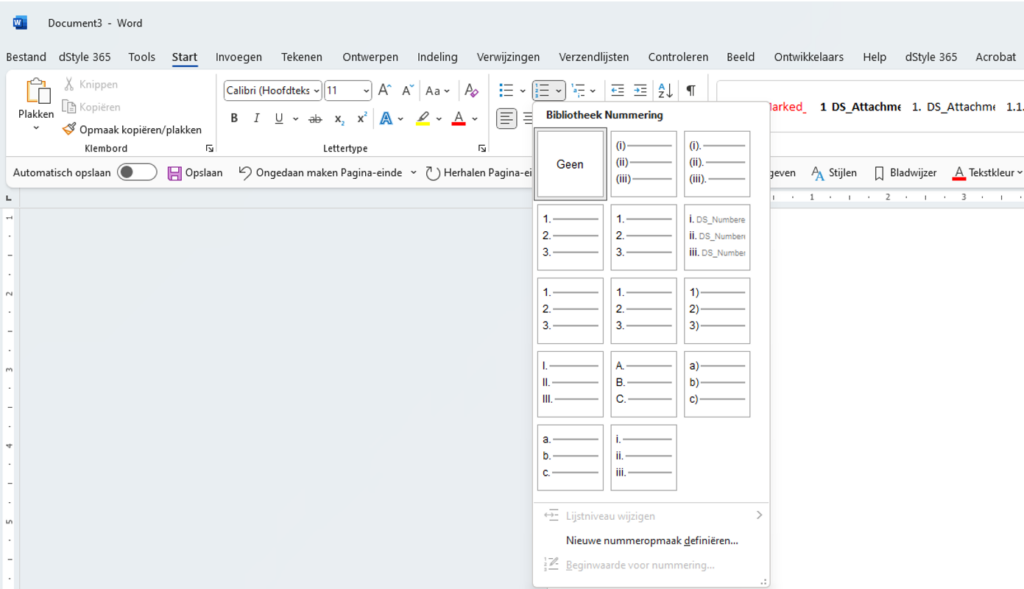This screenshot has height=589, width=1024.
Task: Select I. II. III. Roman numbering
Action: [570, 384]
